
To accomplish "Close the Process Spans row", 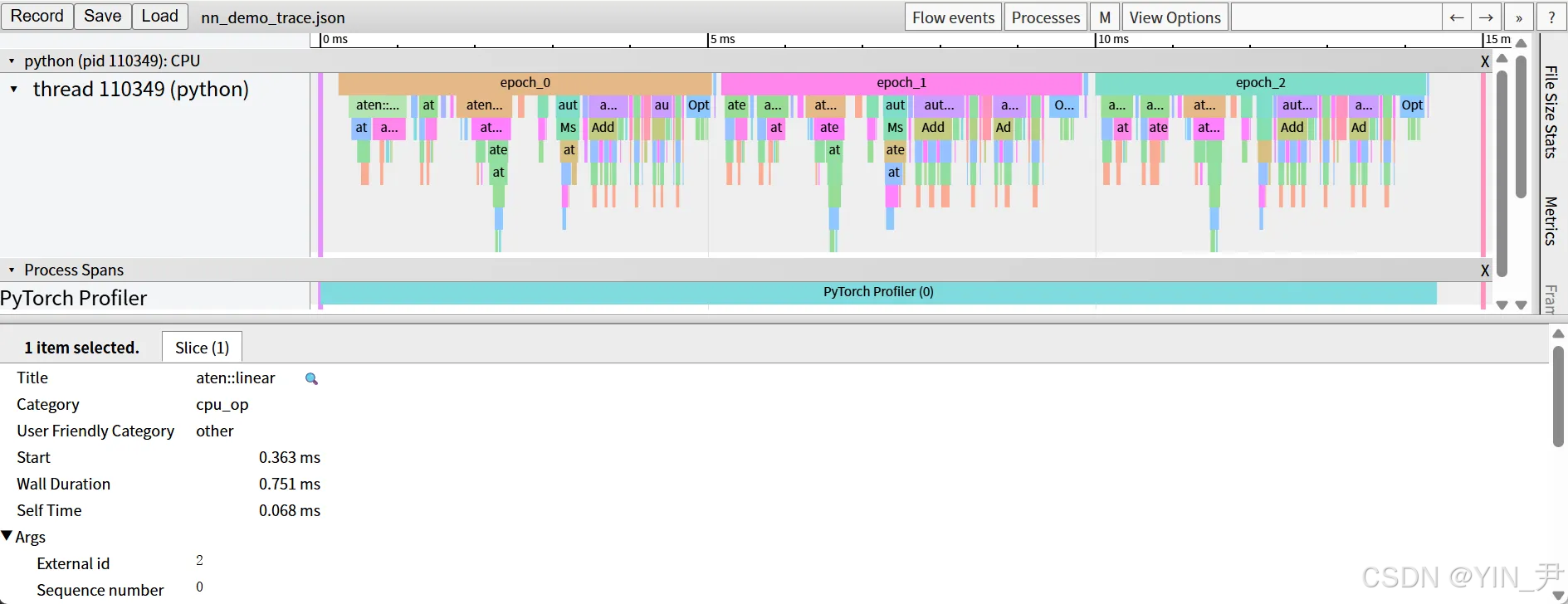I will click(x=1485, y=270).
